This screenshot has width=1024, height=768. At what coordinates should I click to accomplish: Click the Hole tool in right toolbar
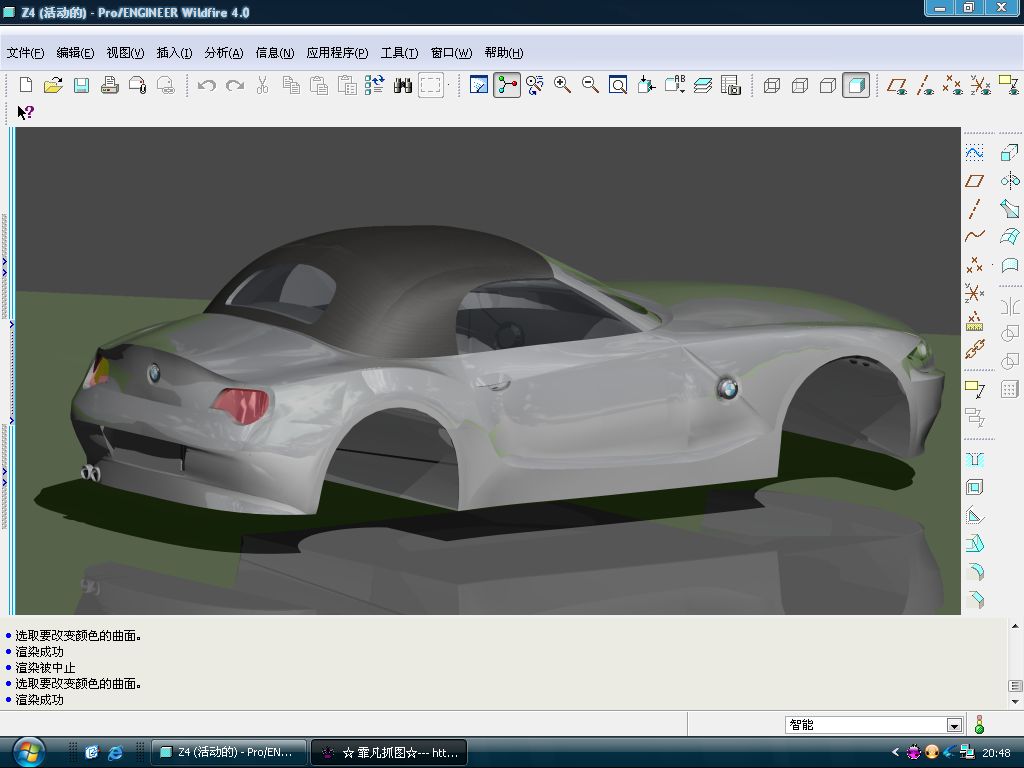tap(975, 460)
